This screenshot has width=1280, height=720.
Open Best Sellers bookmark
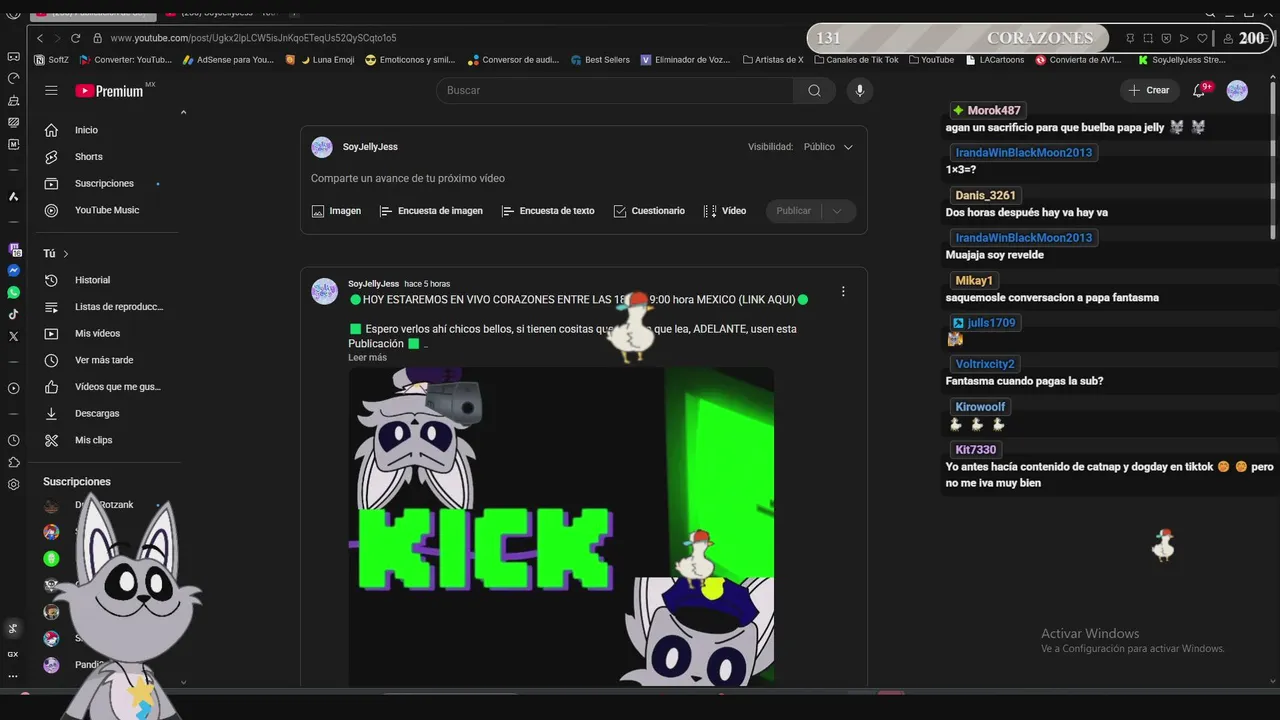click(600, 60)
